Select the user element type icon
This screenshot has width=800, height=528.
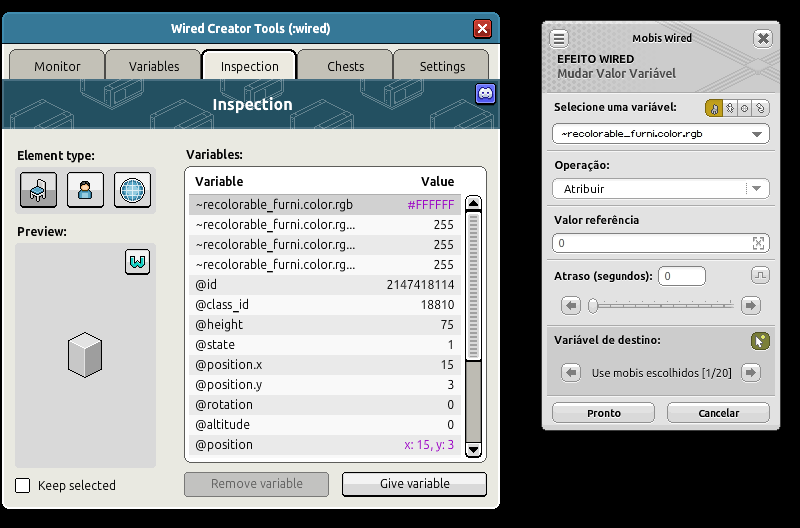click(85, 190)
